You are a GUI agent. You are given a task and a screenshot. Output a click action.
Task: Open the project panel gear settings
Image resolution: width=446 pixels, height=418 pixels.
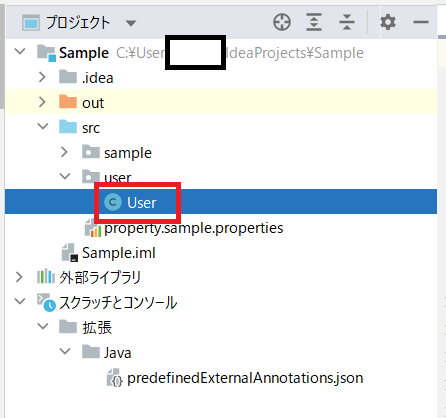point(388,22)
